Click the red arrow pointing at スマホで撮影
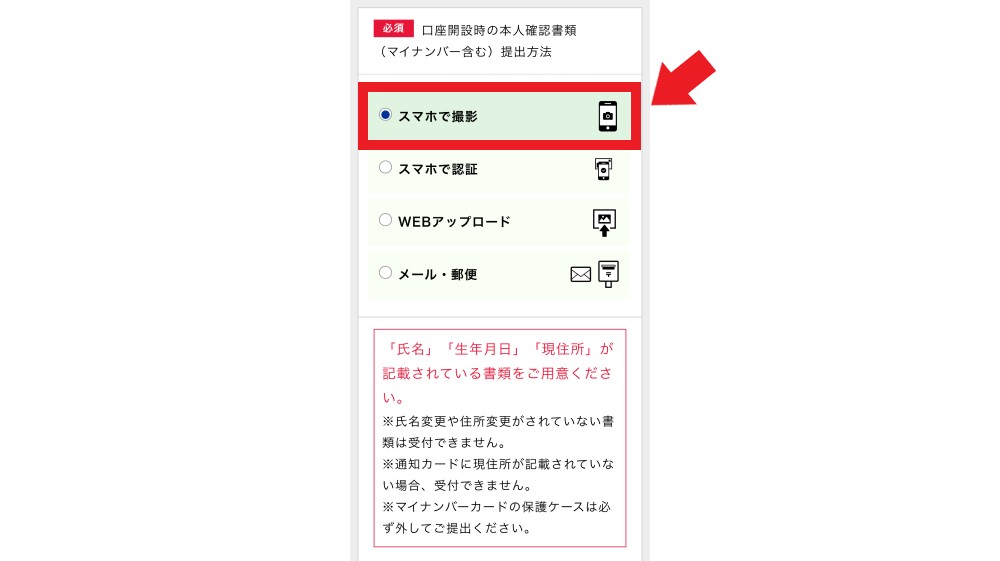The image size is (1000, 561). coord(684,80)
